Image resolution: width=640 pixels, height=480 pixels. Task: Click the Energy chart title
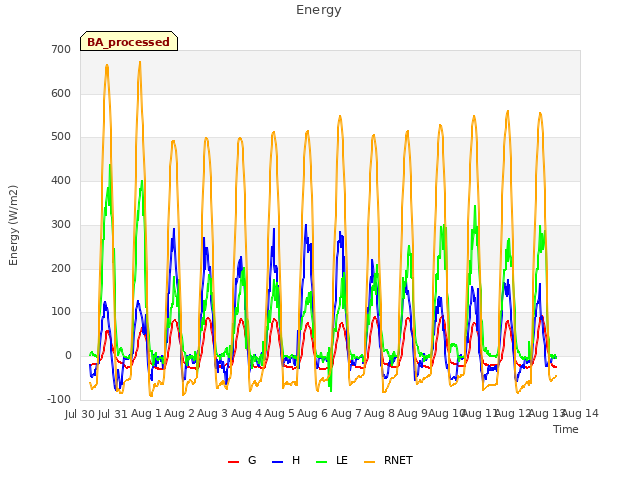(x=319, y=10)
